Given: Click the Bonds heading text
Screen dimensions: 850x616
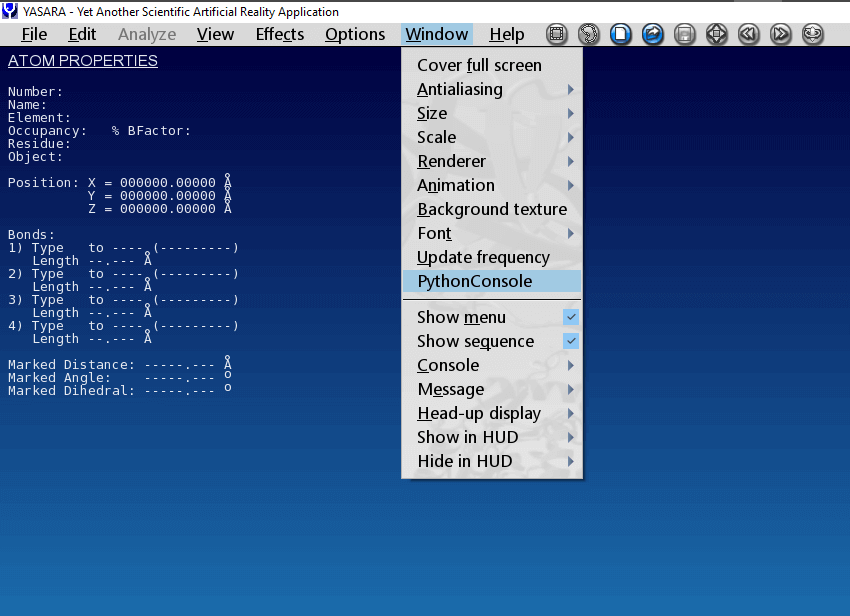Looking at the screenshot, I should 31,235.
